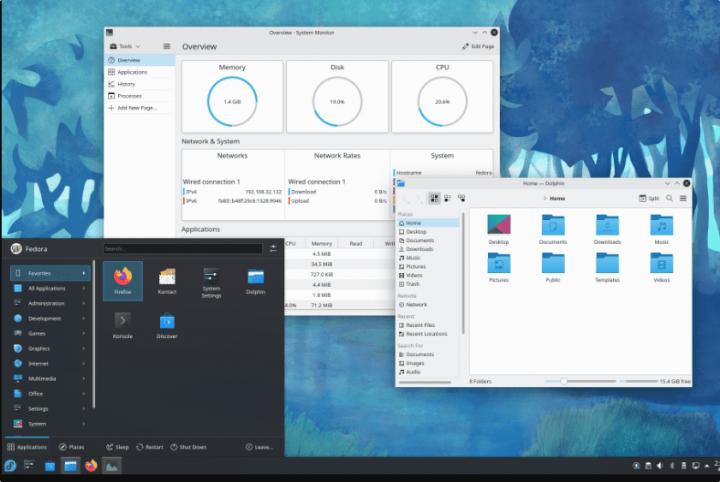Select the Processes page in System Monitor
This screenshot has height=482, width=720.
[130, 96]
